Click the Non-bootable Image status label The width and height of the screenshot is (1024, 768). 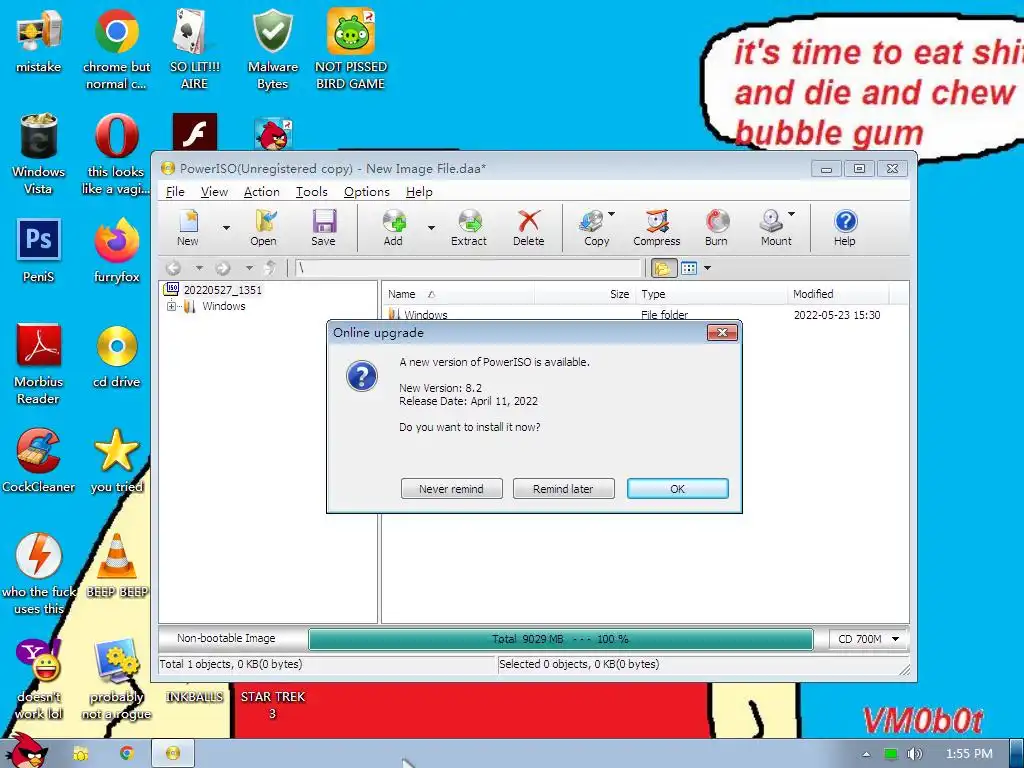pyautogui.click(x=226, y=639)
